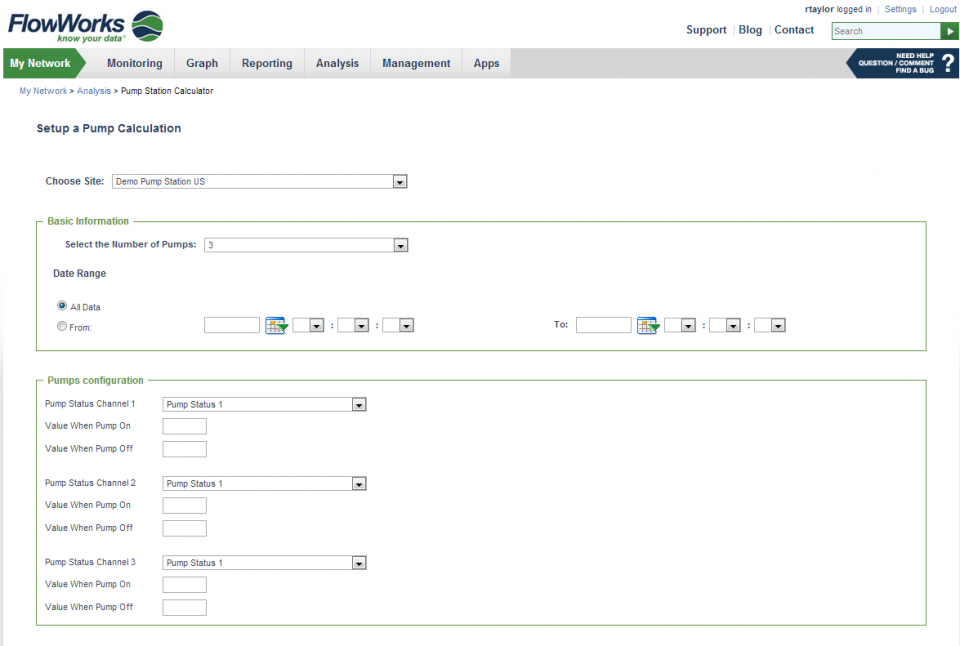Open the From seconds dropdown
This screenshot has height=646, width=960.
(399, 325)
